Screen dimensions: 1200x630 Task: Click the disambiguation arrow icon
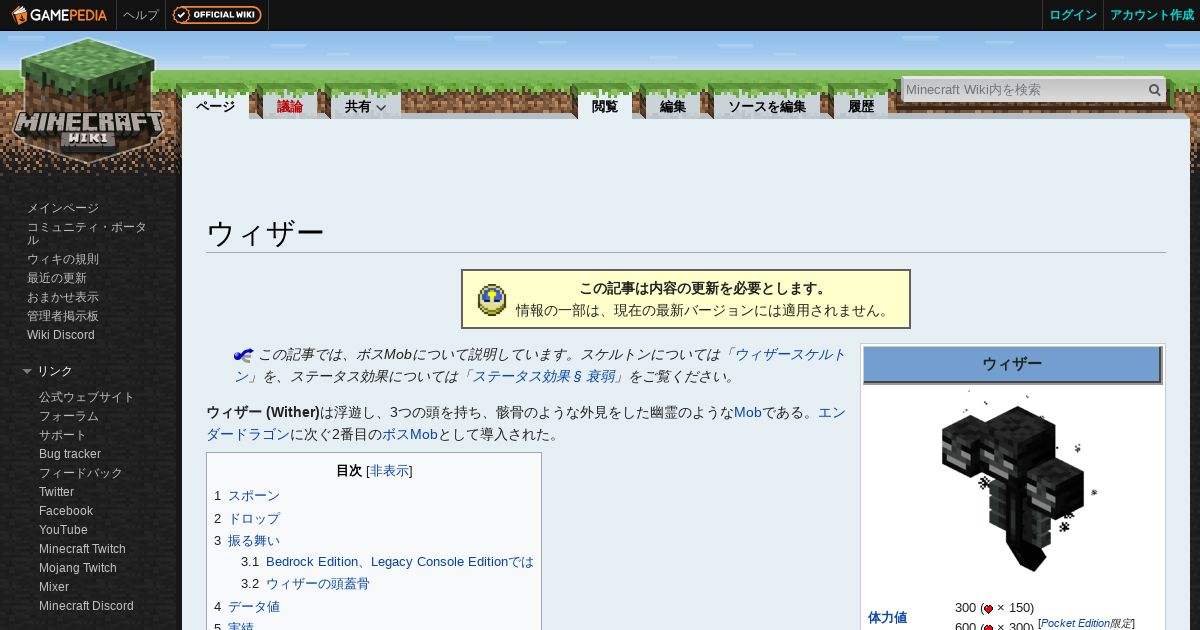(x=243, y=355)
